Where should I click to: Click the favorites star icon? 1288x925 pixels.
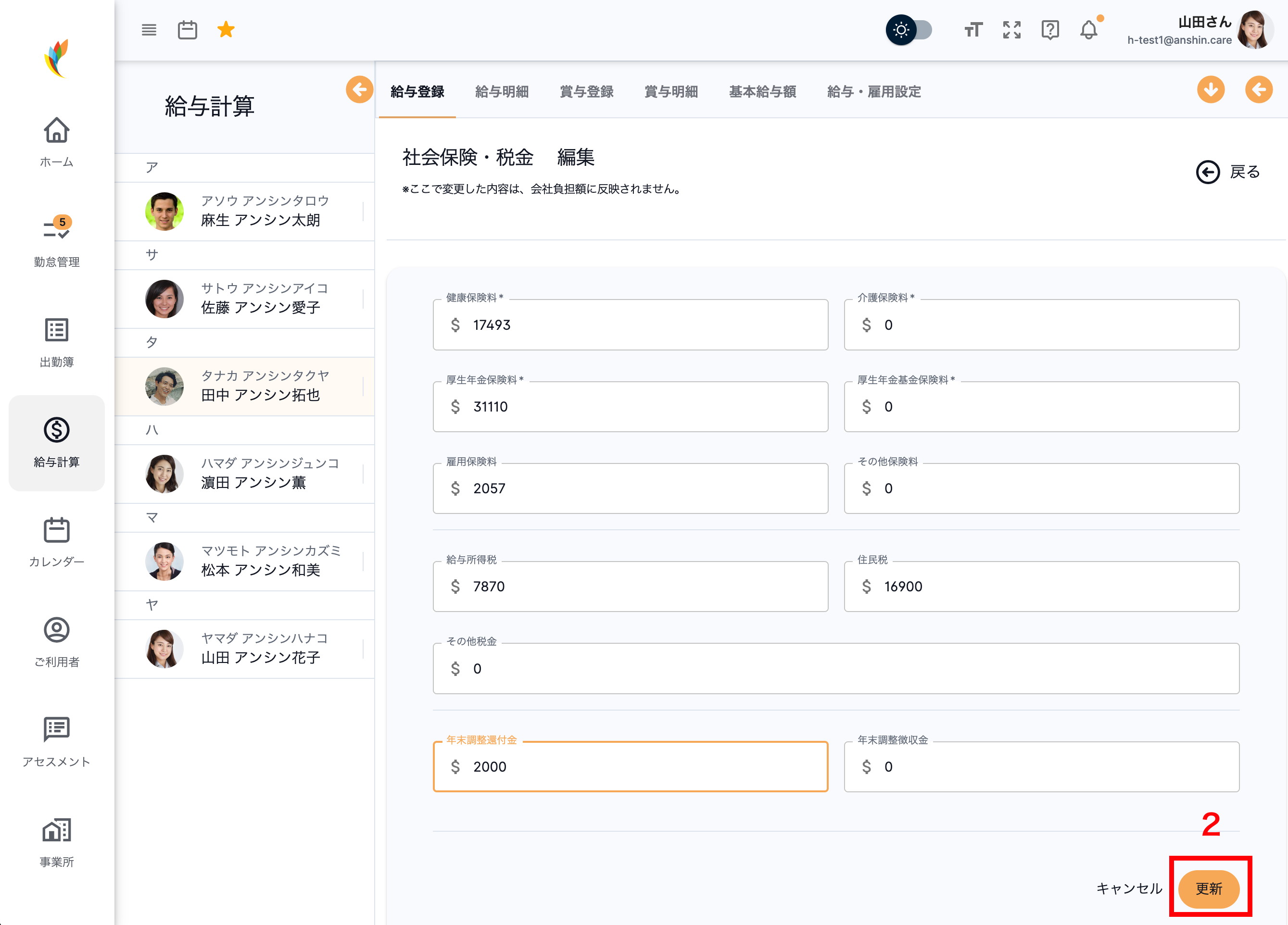tap(226, 29)
